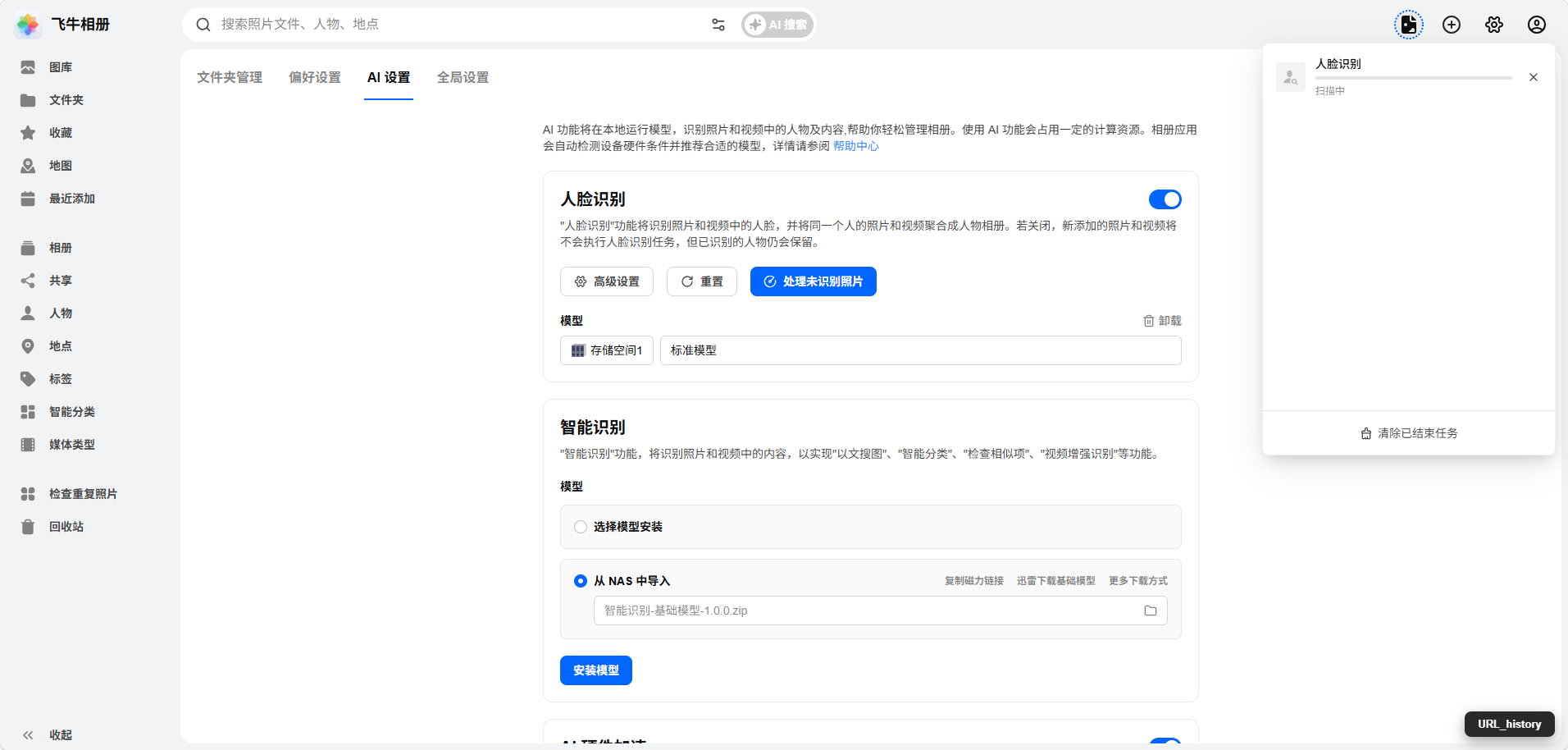This screenshot has width=1568, height=750.
Task: Click the folder browse icon in NAS import field
Action: (x=1150, y=611)
